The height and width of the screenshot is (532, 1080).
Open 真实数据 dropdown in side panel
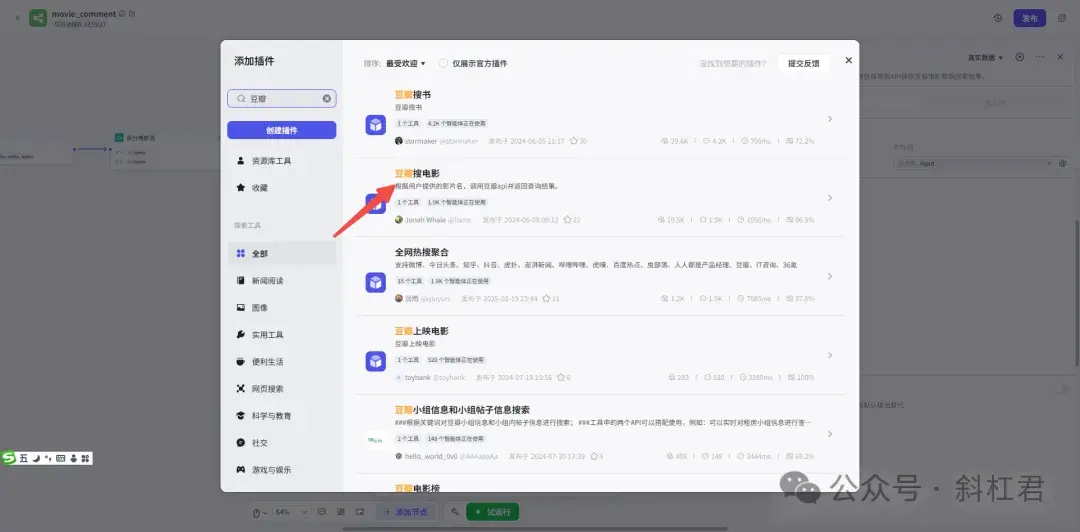[x=986, y=57]
